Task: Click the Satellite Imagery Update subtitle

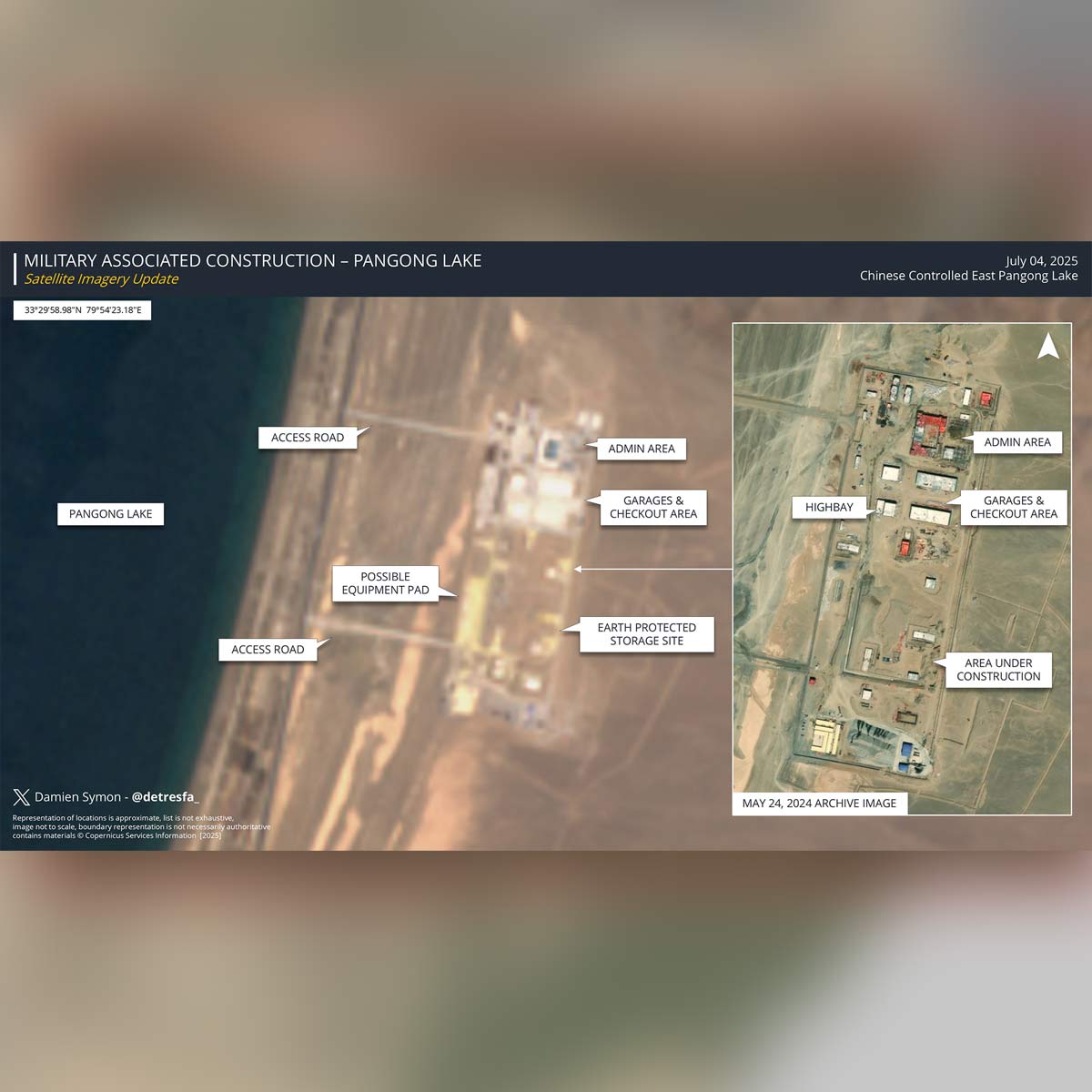Action: click(101, 279)
